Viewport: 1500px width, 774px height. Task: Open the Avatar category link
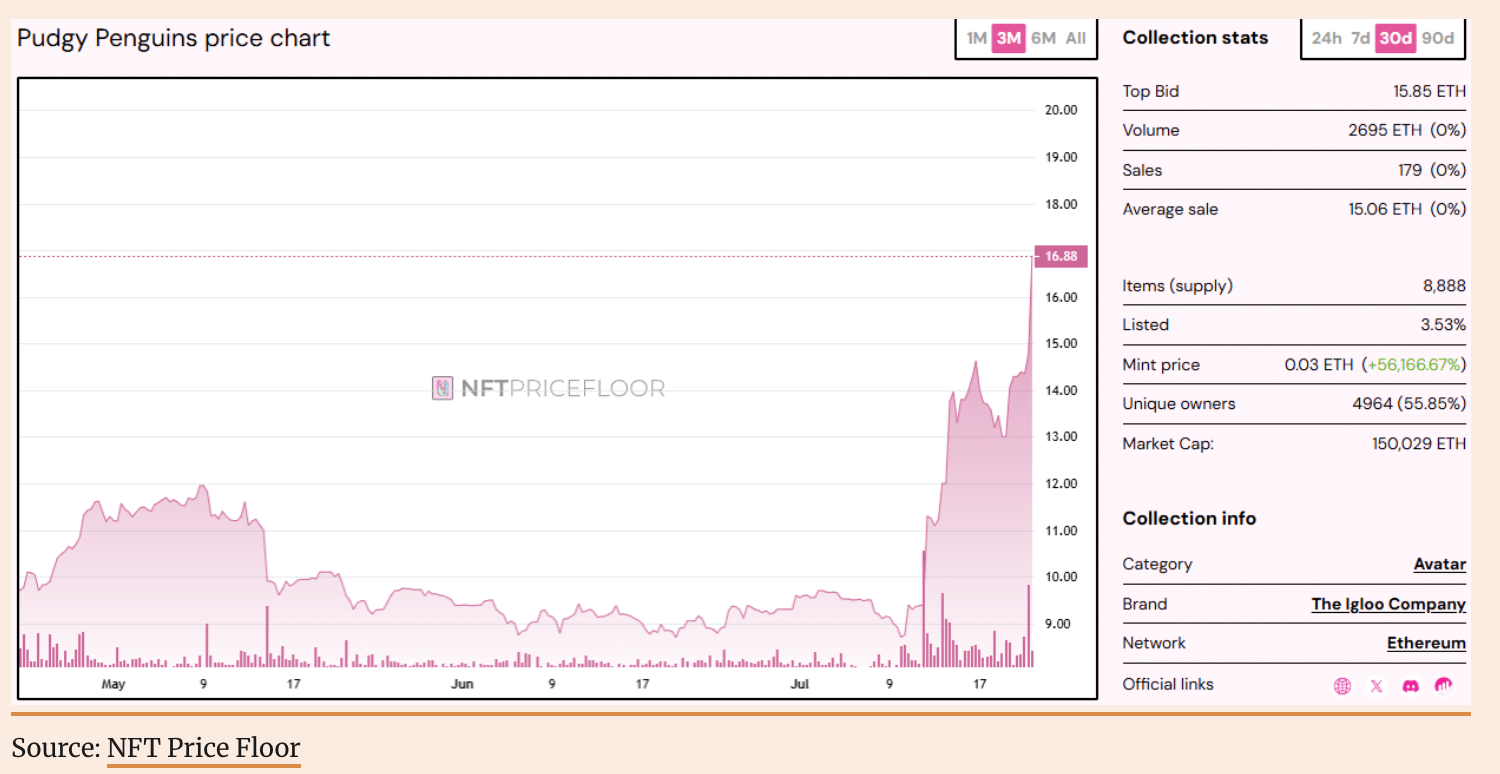coord(1439,564)
